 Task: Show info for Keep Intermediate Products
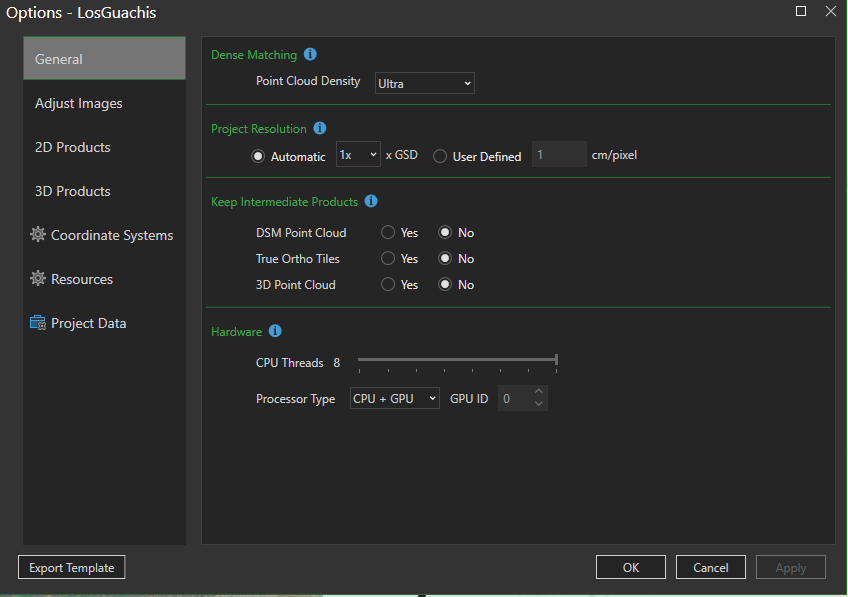(x=371, y=201)
